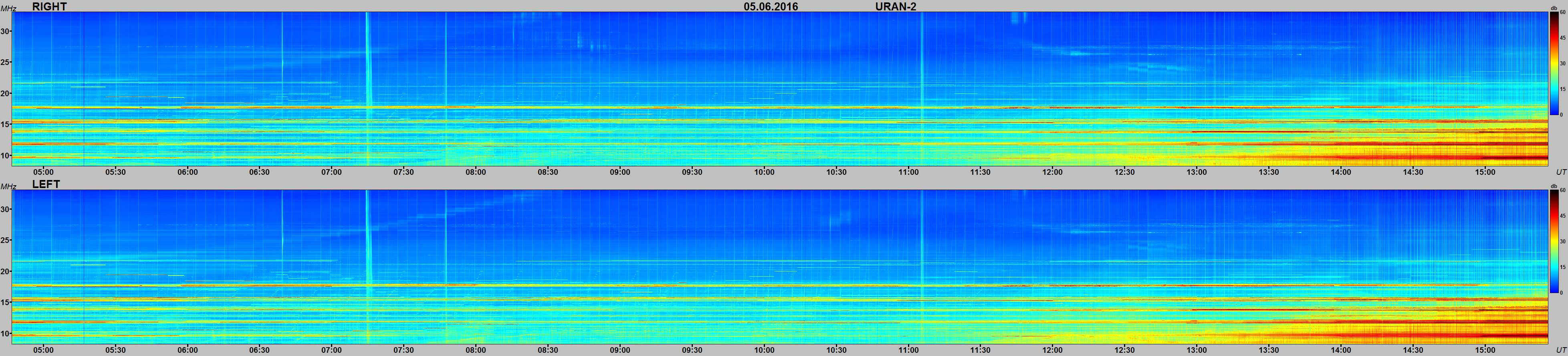Click the 05:00 tick under RIGHT panel
This screenshot has width=1568, height=356.
pos(43,172)
